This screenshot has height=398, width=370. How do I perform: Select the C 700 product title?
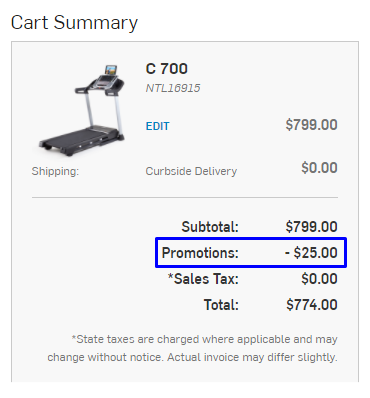click(167, 69)
